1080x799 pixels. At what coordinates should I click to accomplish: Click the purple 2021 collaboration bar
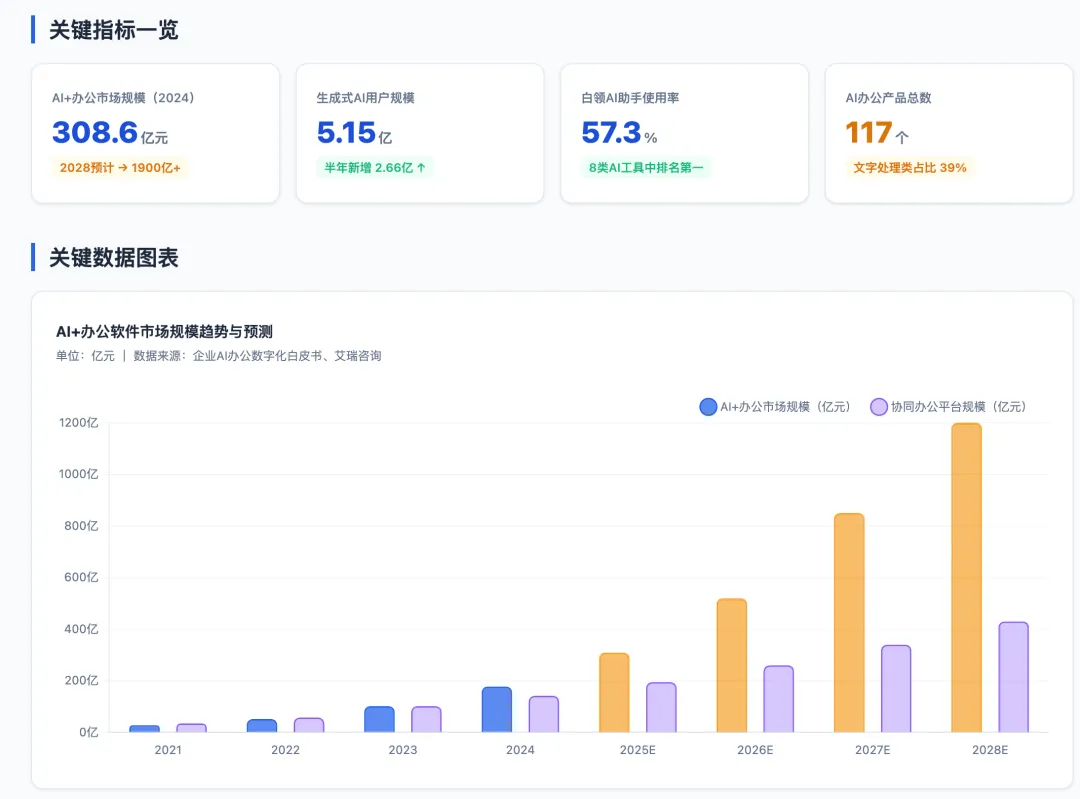(191, 727)
